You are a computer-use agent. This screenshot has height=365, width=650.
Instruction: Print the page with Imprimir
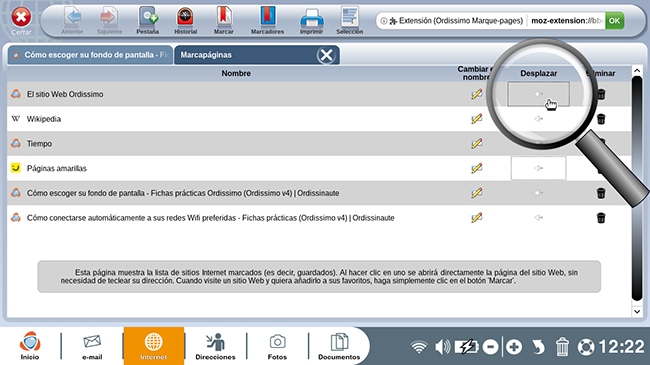pos(311,20)
